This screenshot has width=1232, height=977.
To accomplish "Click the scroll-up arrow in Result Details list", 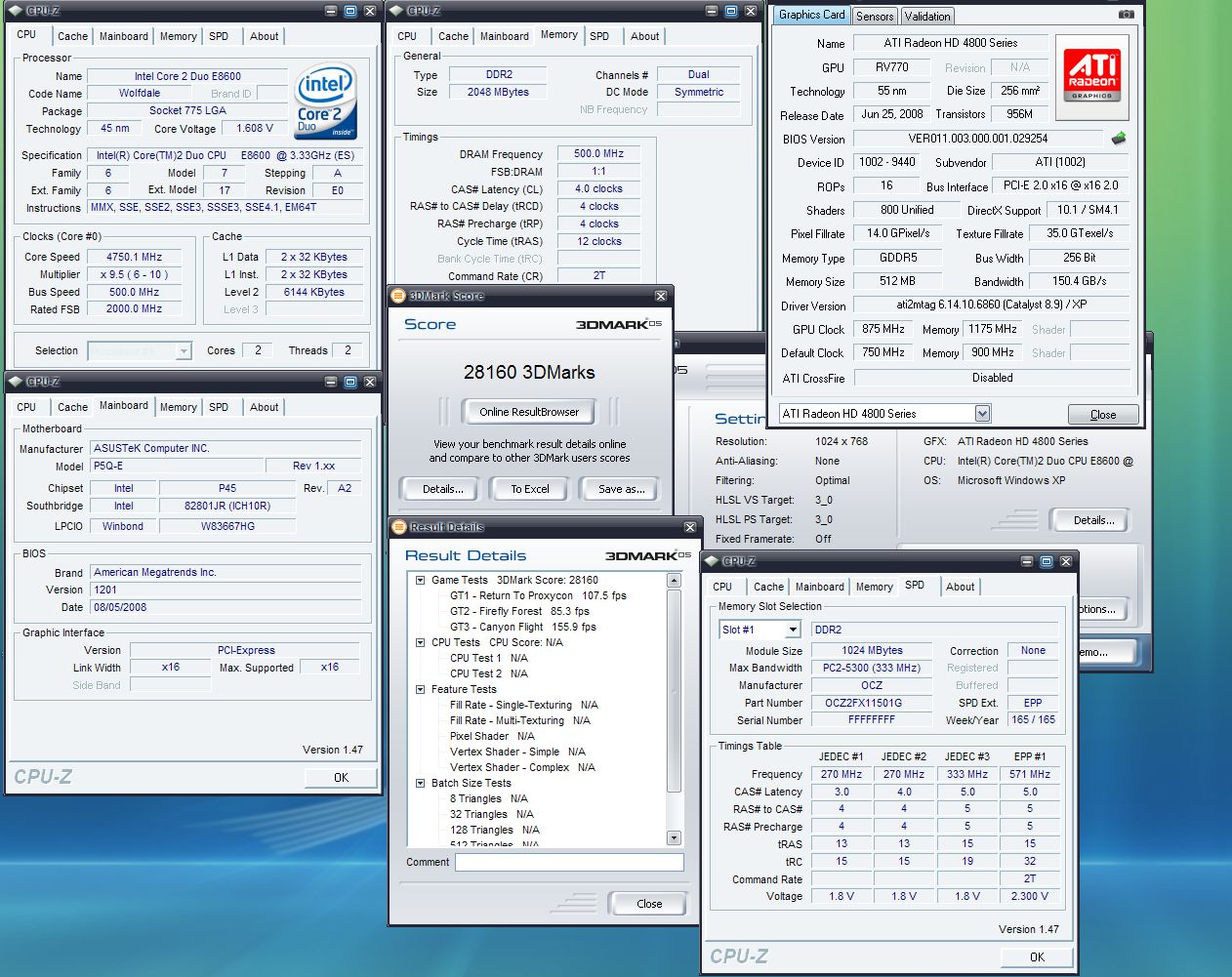I will (673, 581).
